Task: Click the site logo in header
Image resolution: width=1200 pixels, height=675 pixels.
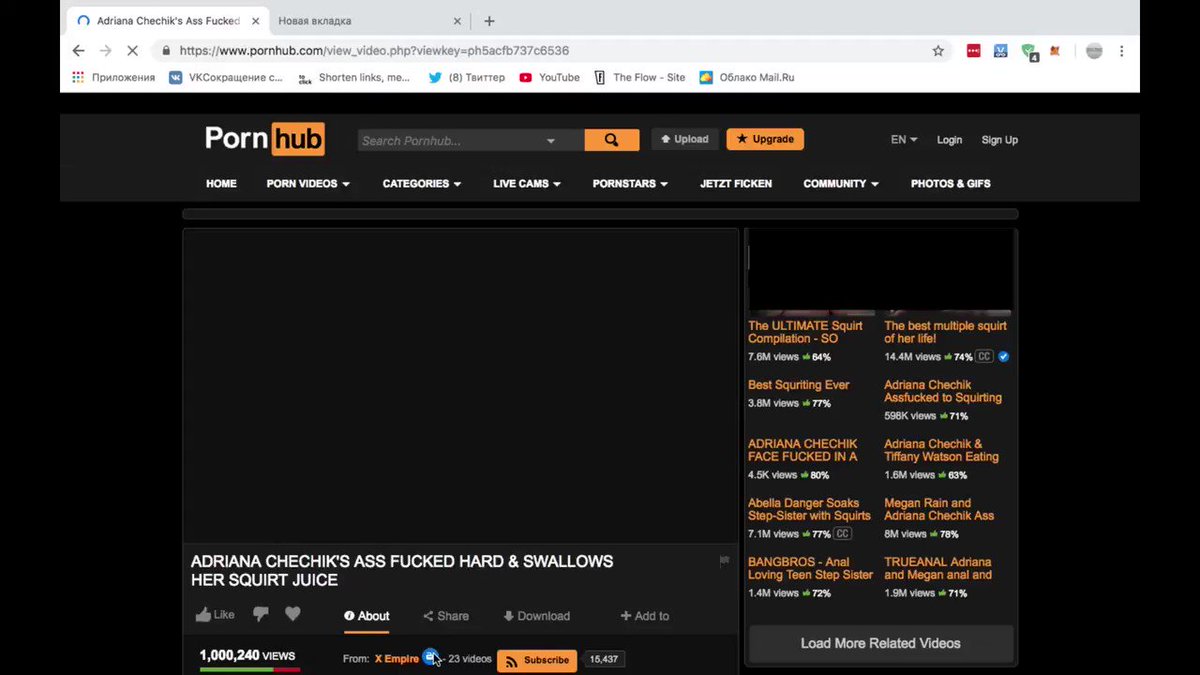Action: point(265,139)
